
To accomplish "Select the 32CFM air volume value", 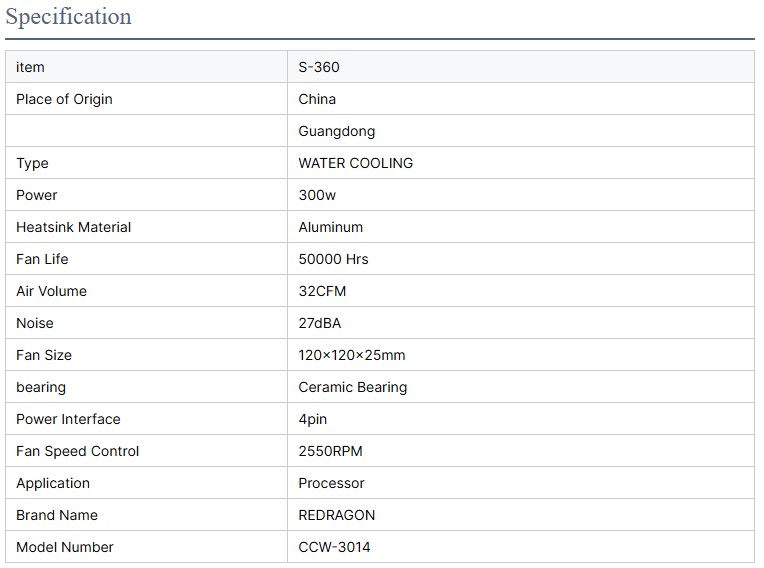I will coord(322,291).
